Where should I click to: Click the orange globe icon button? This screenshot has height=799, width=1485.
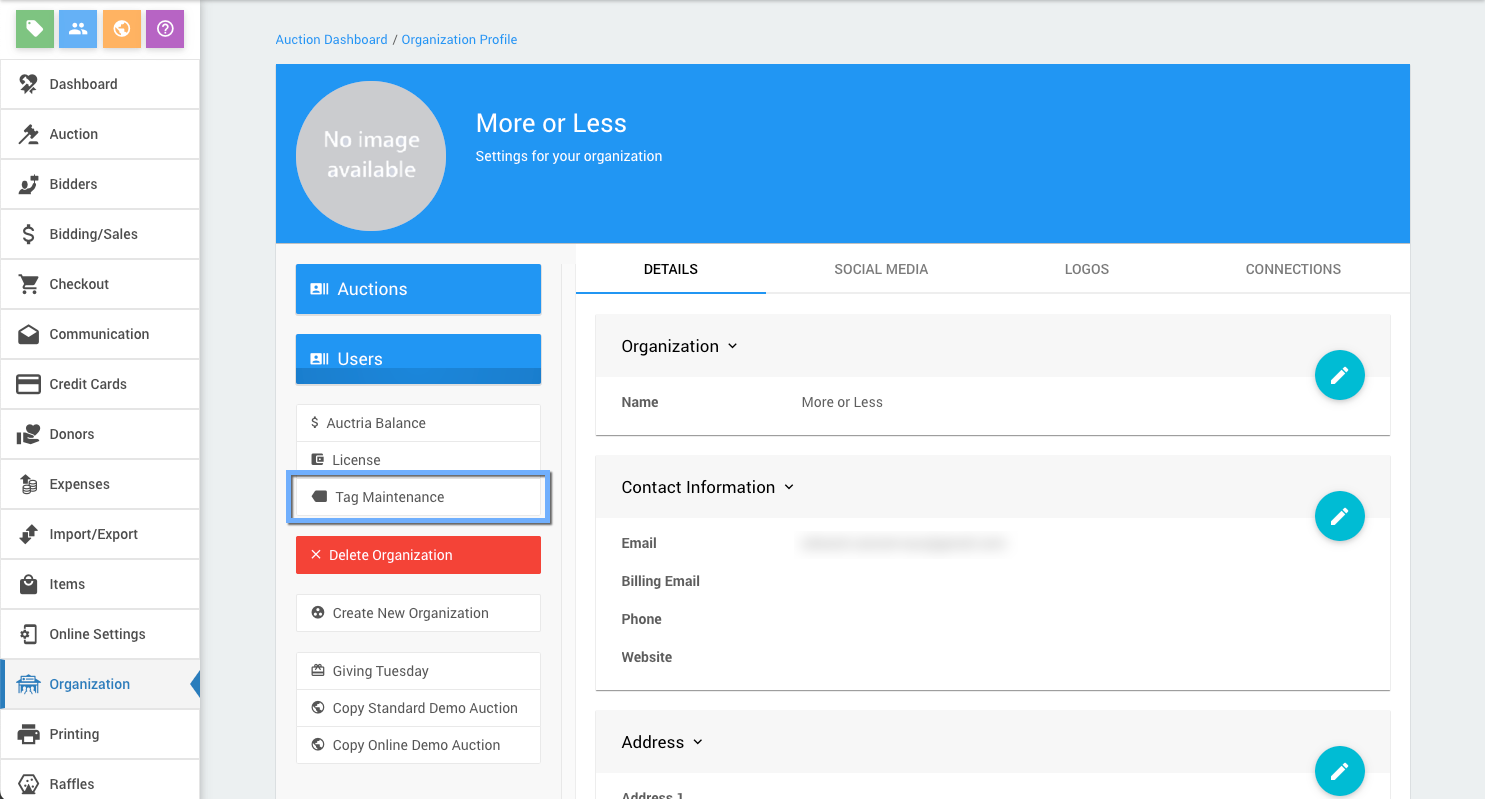click(x=122, y=29)
